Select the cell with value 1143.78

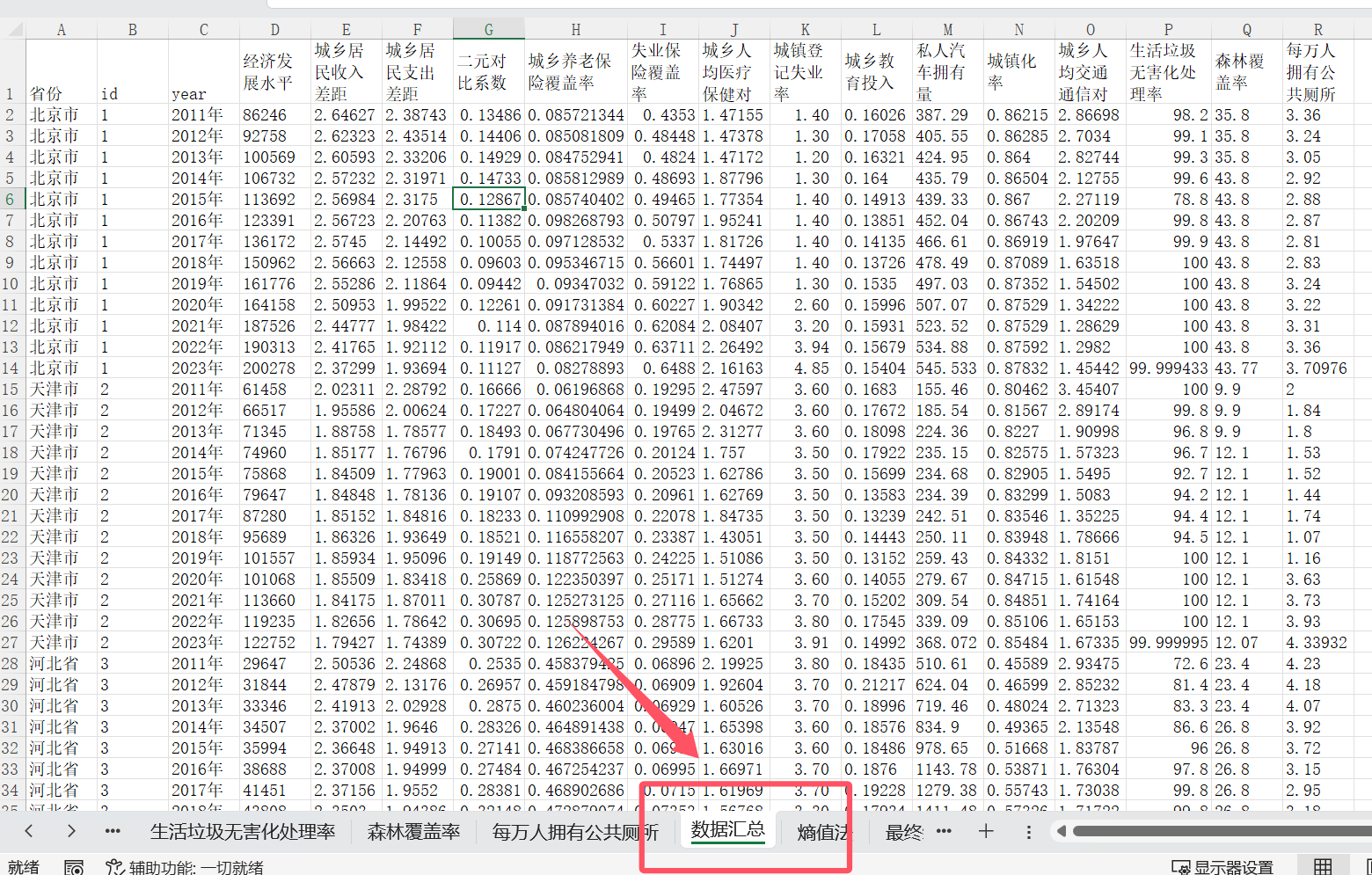pyautogui.click(x=948, y=769)
